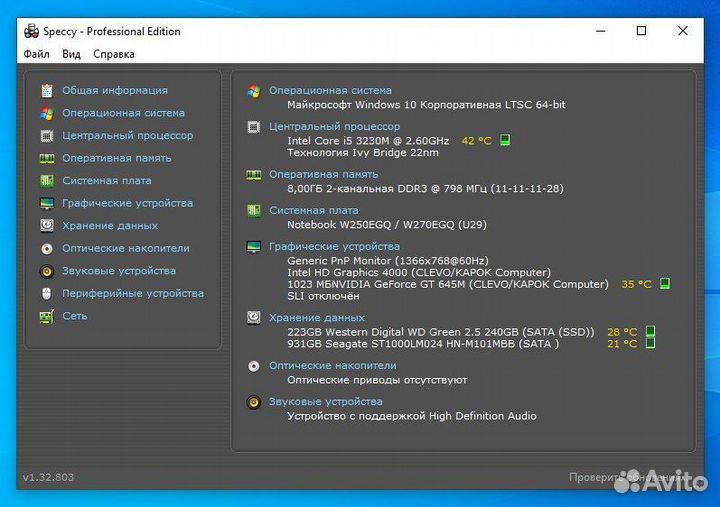The image size is (720, 507).
Task: Click the Оптические накопители heading in summary
Action: [332, 366]
